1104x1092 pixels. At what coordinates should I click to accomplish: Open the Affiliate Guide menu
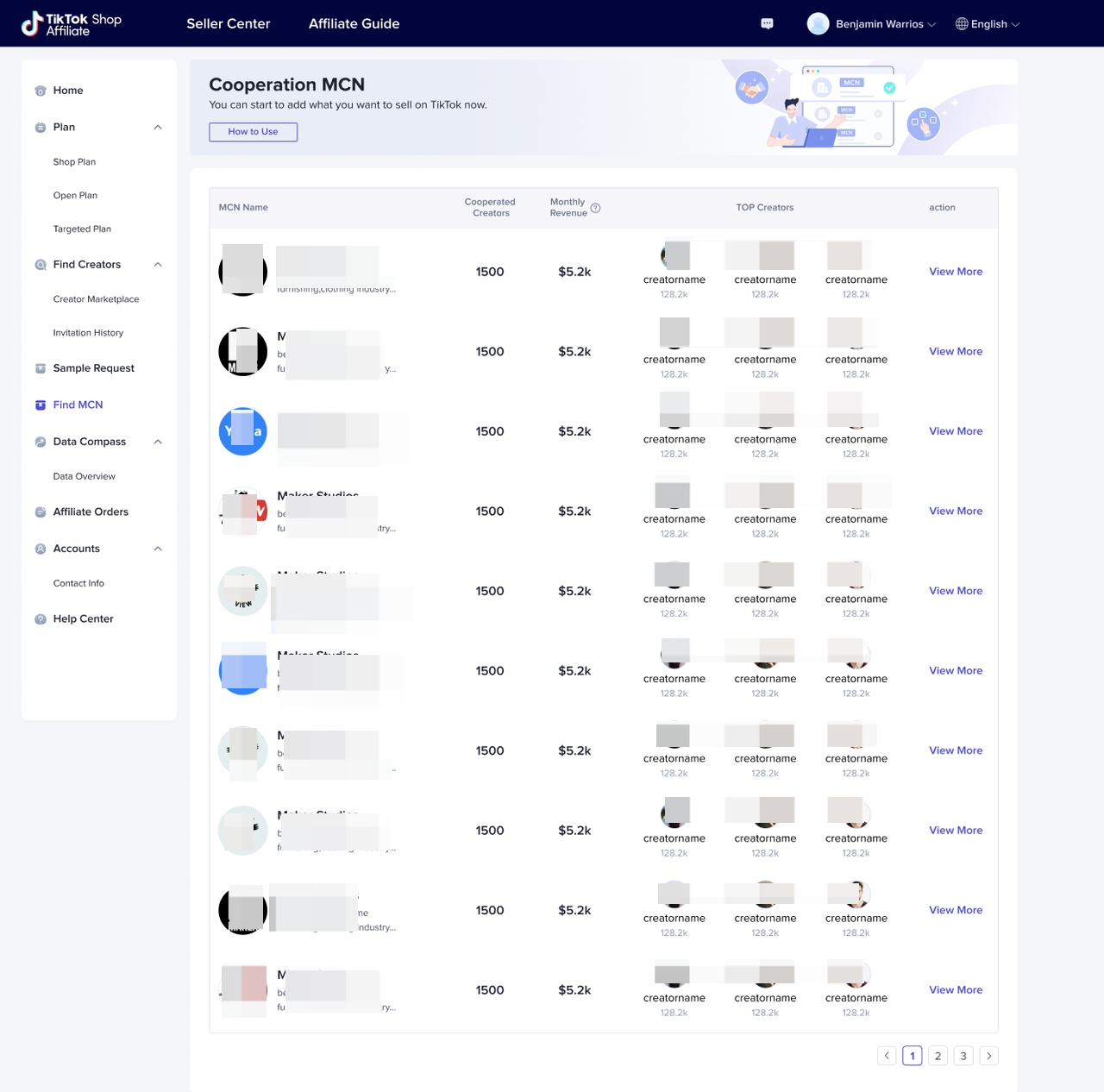tap(354, 24)
